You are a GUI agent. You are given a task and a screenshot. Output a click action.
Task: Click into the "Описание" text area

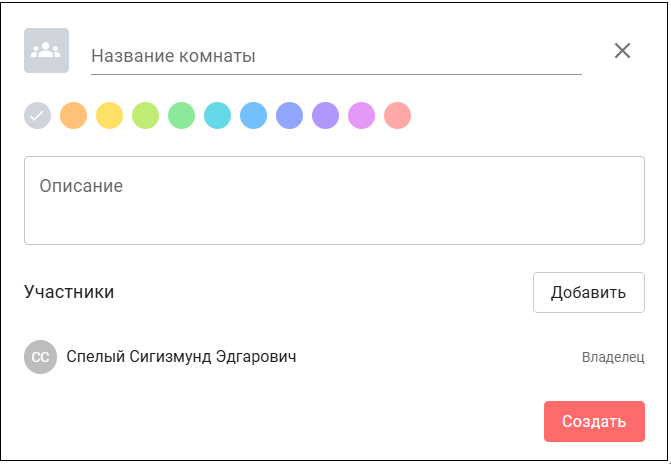(x=334, y=200)
